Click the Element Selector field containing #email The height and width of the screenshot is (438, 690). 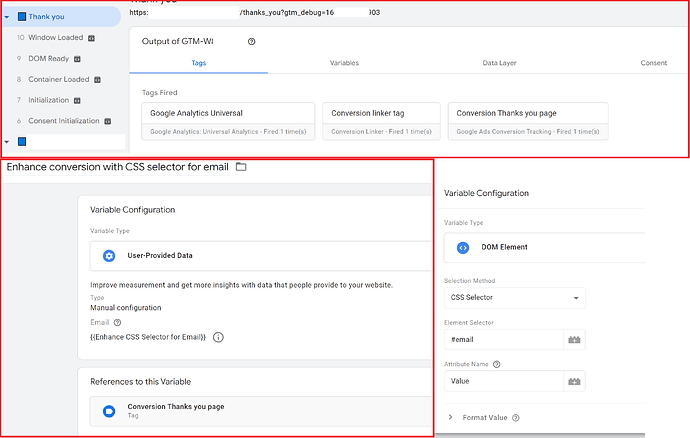pos(504,339)
